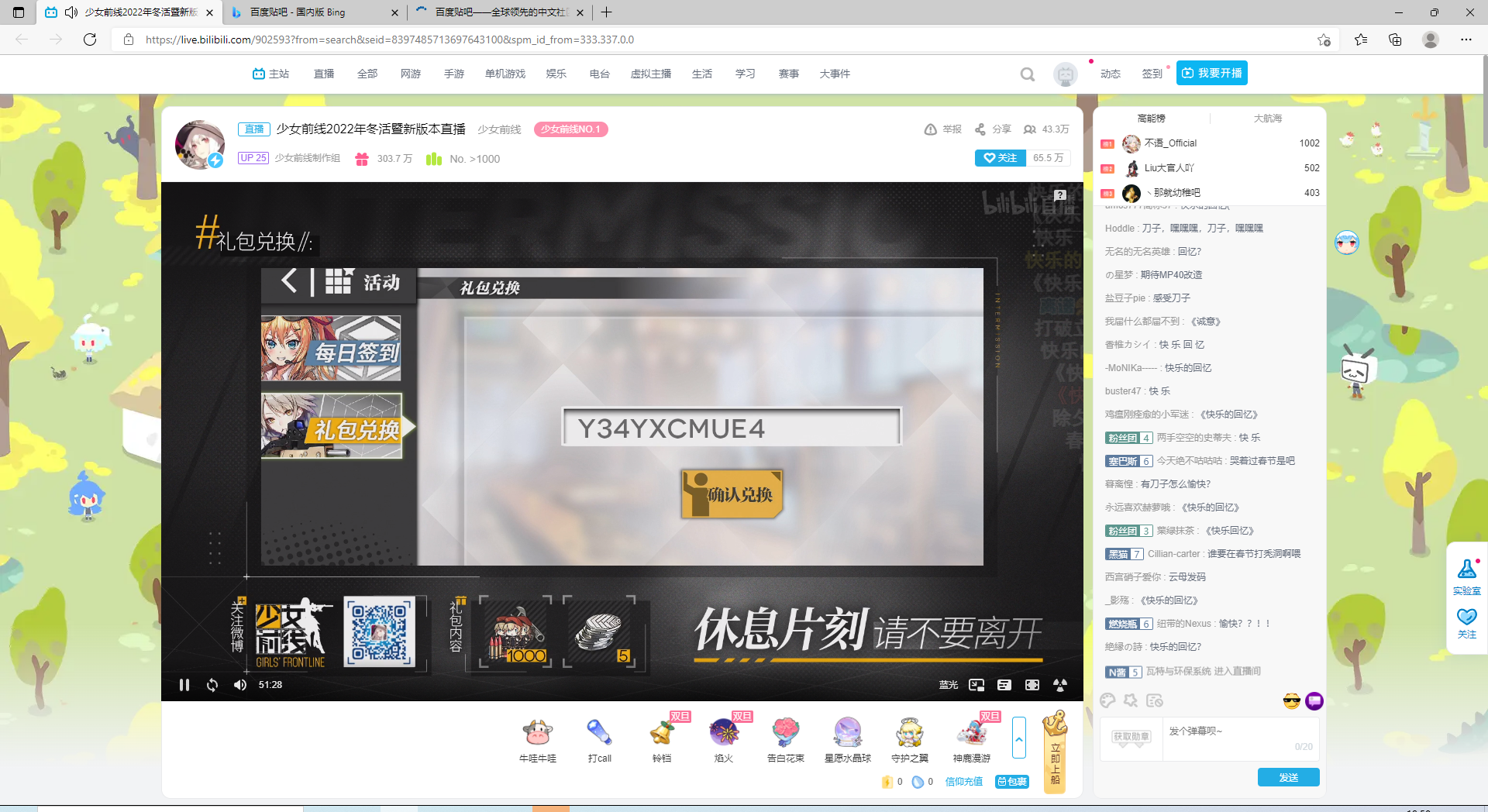This screenshot has width=1488, height=812.
Task: Open the 手游 category
Action: pyautogui.click(x=454, y=74)
